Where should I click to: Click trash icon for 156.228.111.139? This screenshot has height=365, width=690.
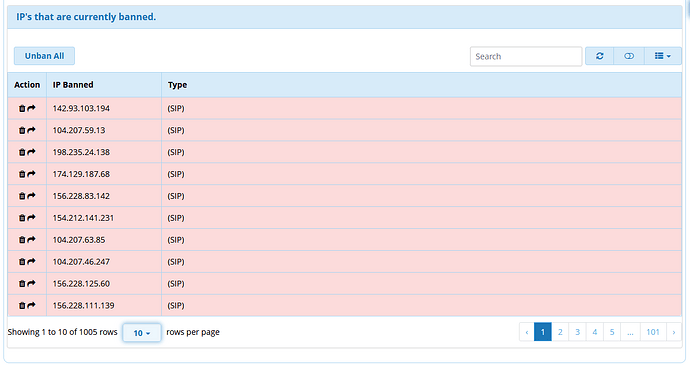(x=22, y=306)
